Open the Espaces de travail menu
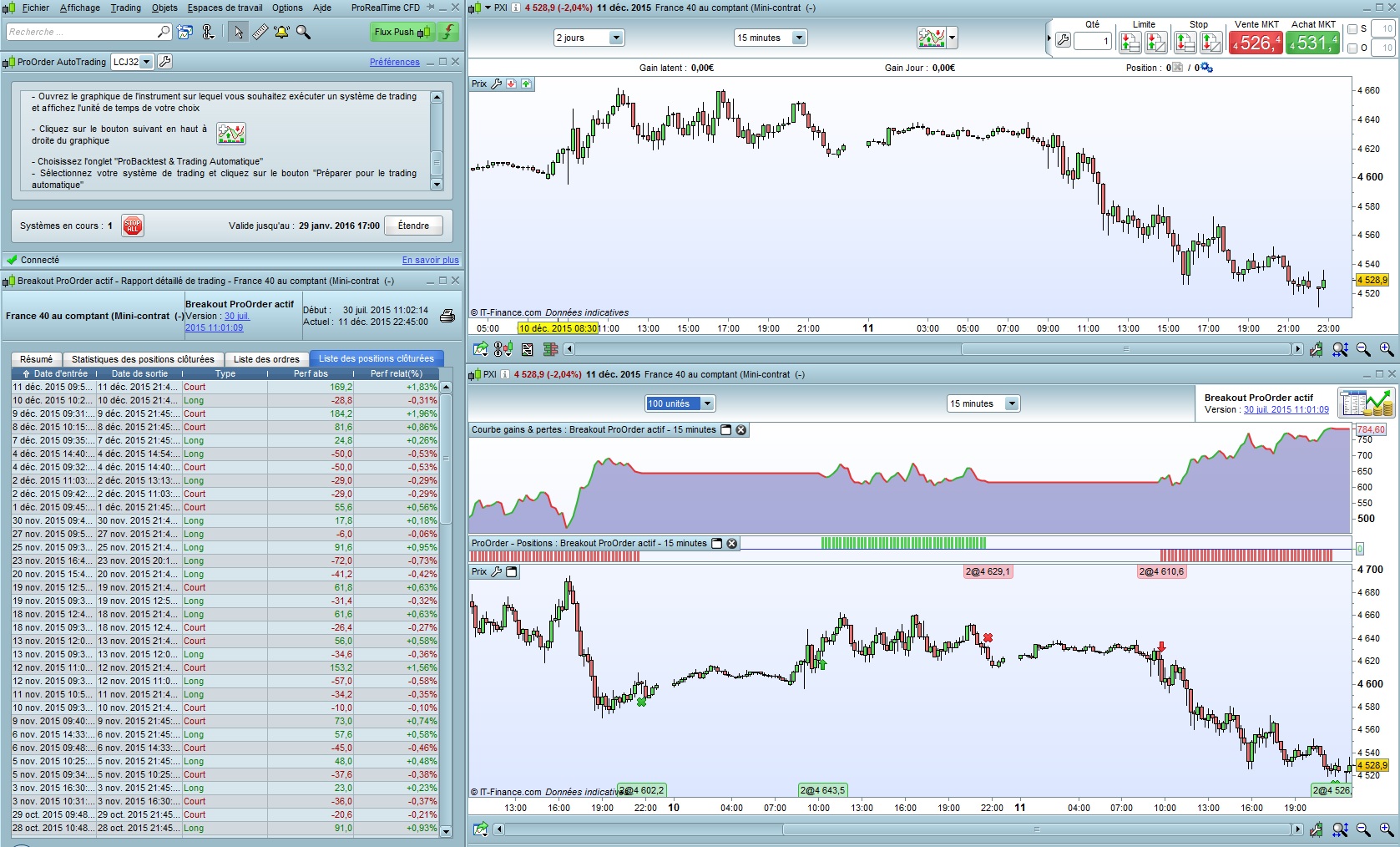The image size is (1400, 847). (x=225, y=8)
